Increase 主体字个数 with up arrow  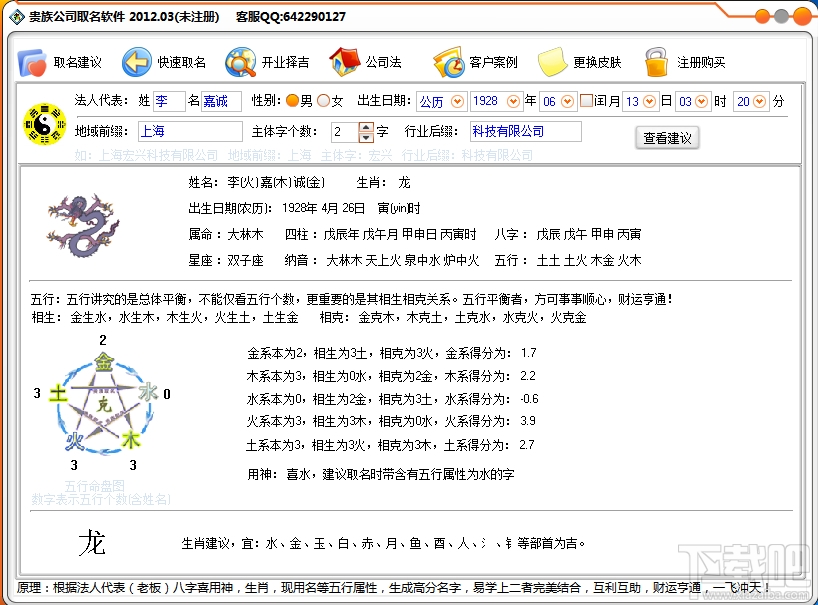[x=366, y=127]
